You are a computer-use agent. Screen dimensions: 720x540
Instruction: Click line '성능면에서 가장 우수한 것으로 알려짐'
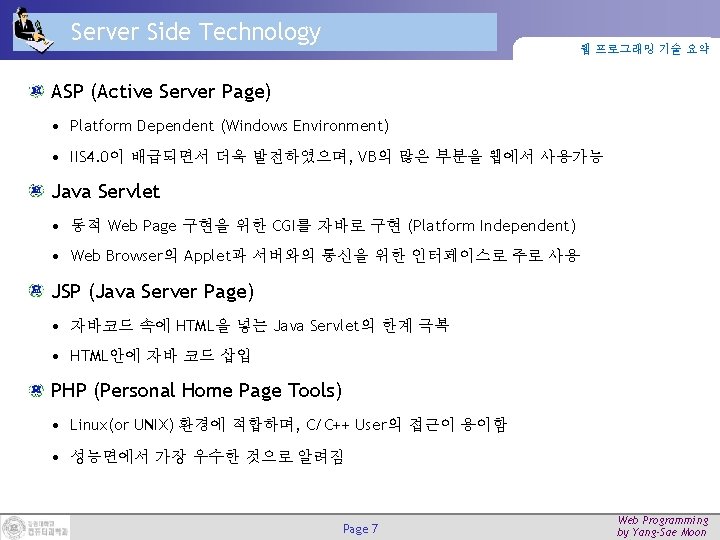pos(207,456)
